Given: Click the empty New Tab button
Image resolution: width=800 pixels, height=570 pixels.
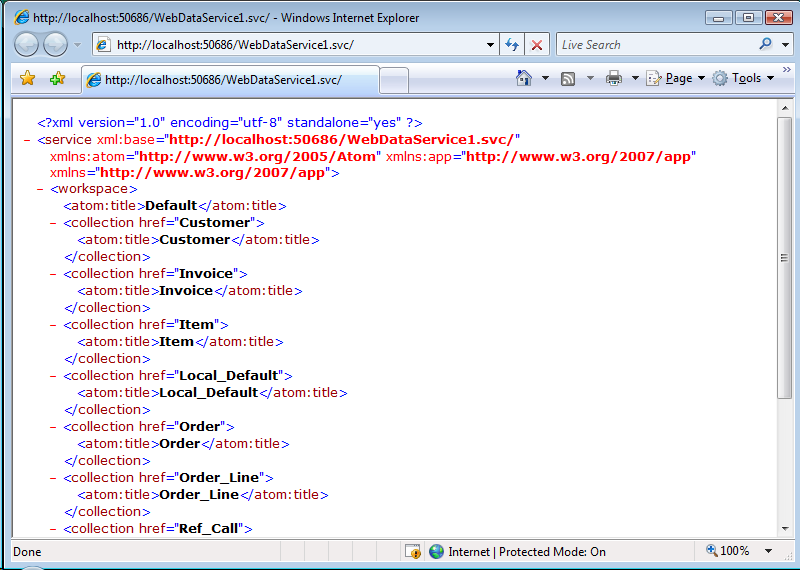Looking at the screenshot, I should [394, 80].
